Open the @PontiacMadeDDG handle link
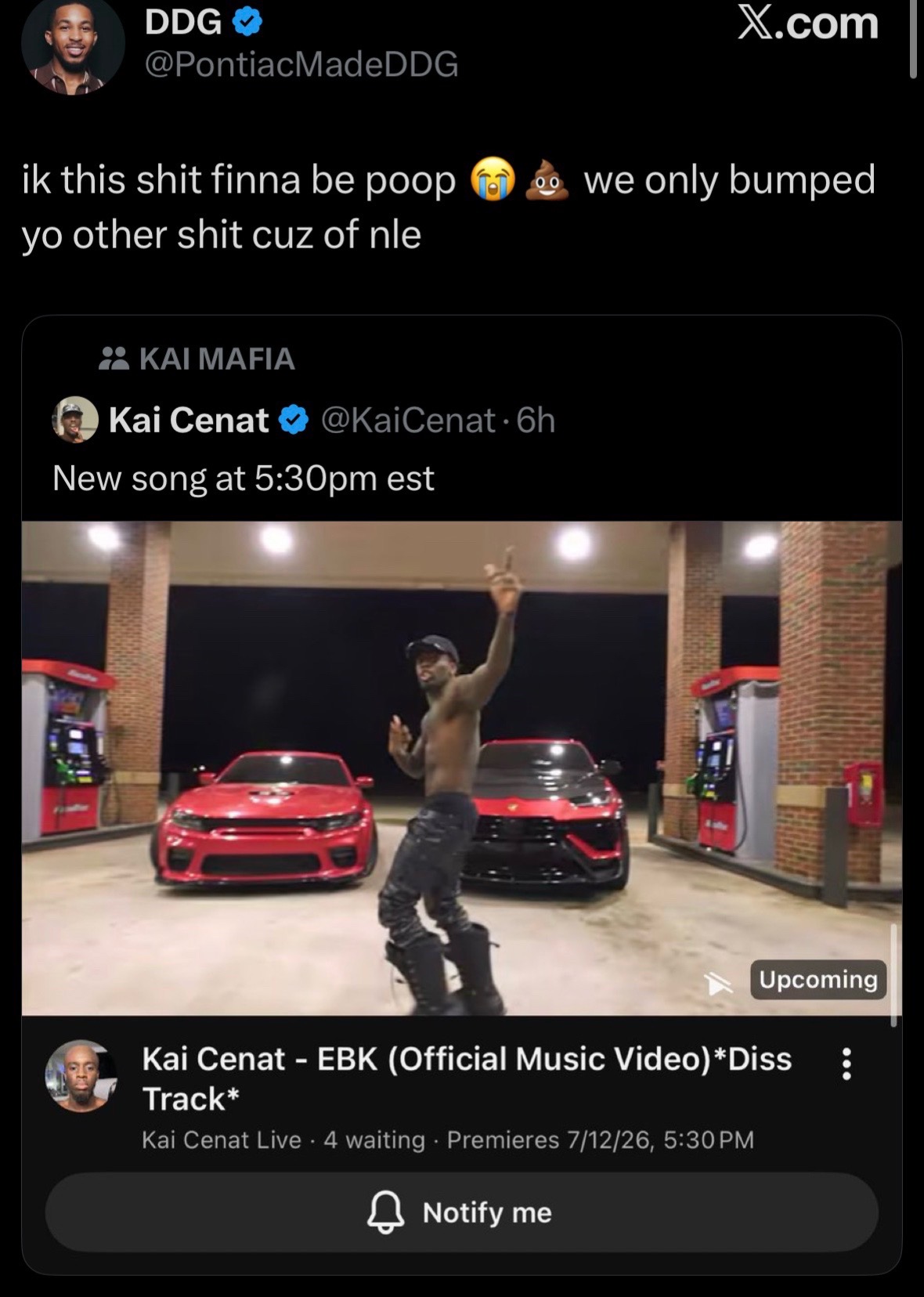This screenshot has width=924, height=1297. click(301, 64)
